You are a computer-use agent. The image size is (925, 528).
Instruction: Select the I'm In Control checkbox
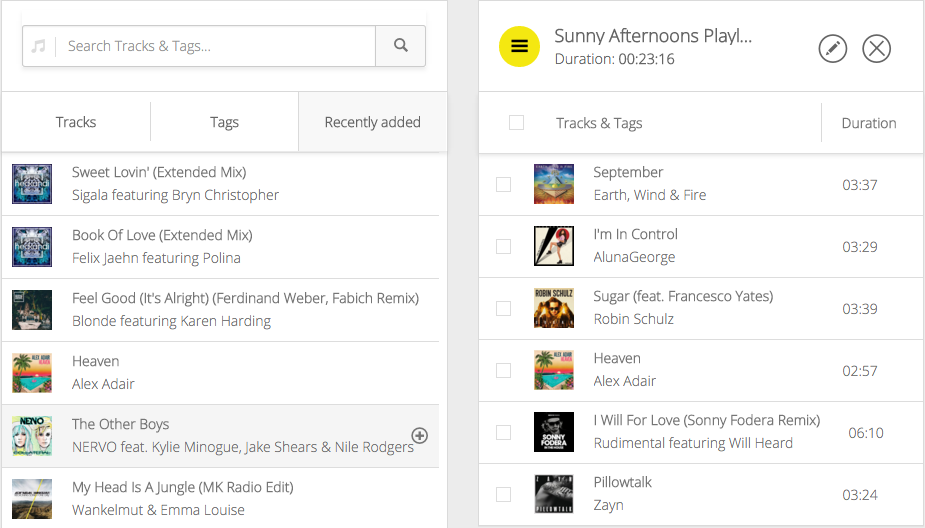[x=503, y=246]
